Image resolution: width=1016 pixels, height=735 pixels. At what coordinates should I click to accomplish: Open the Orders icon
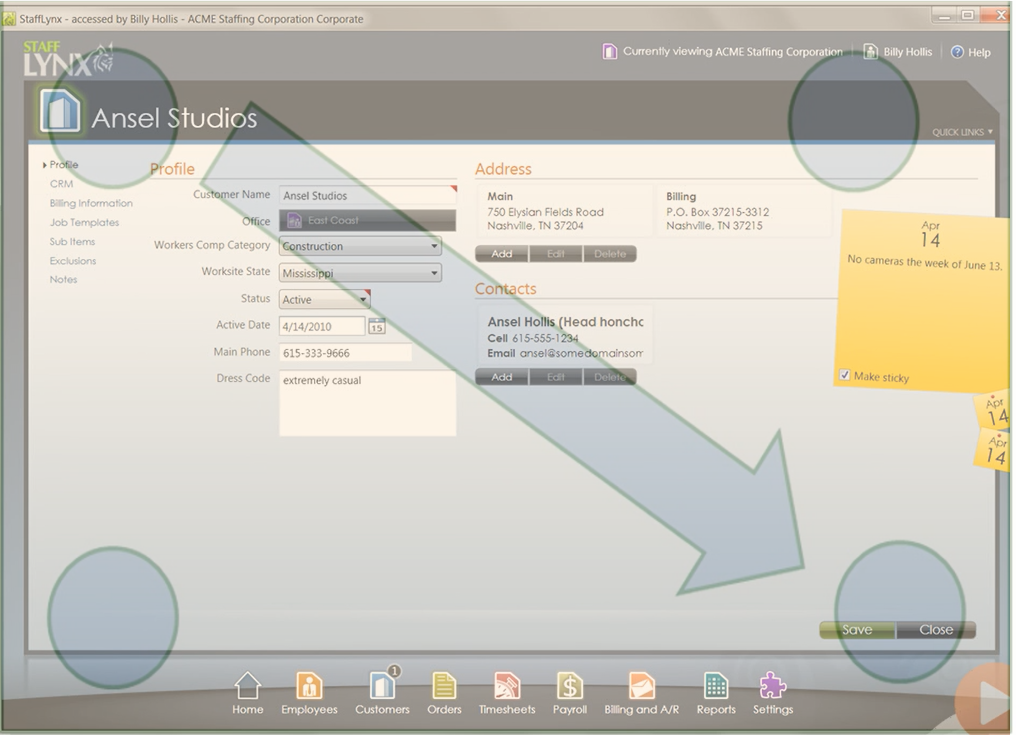click(444, 686)
